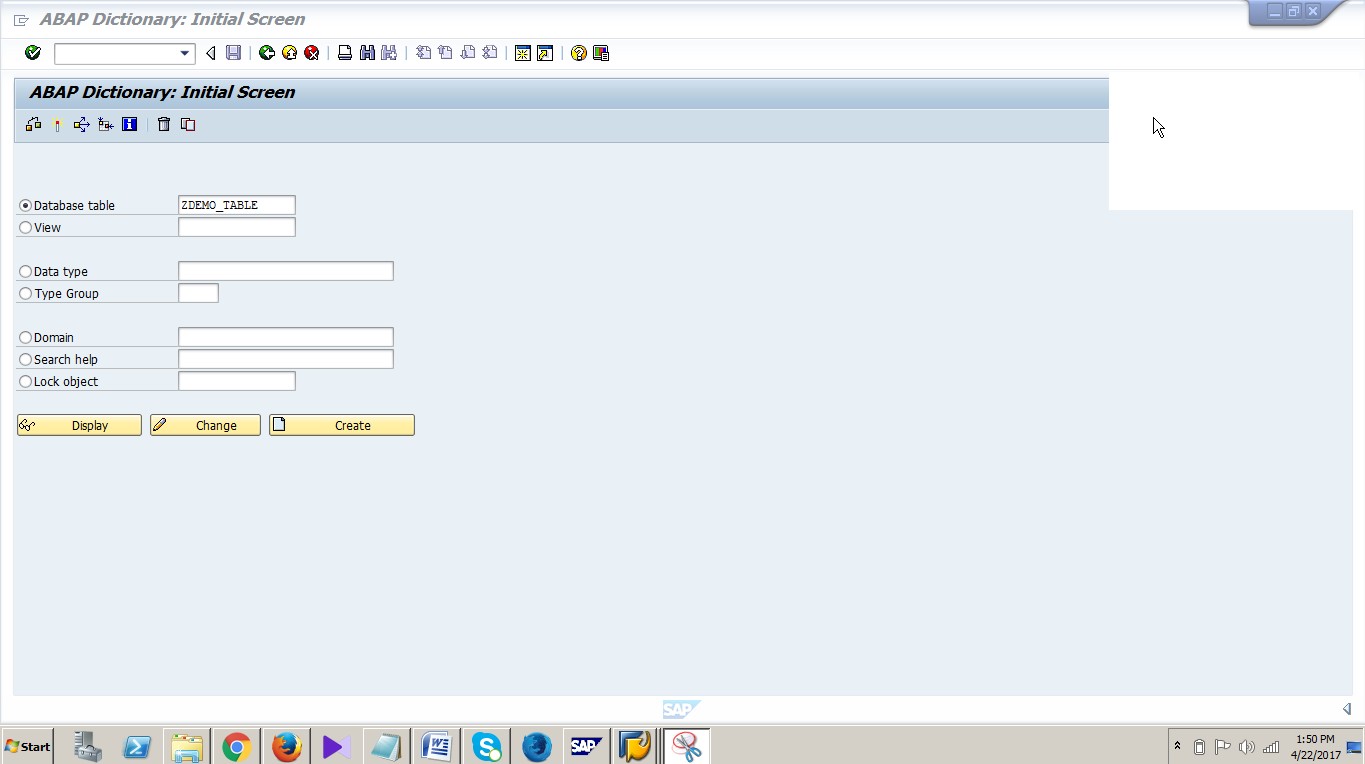1365x764 pixels.
Task: Select the Database table radio button
Action: (x=24, y=205)
